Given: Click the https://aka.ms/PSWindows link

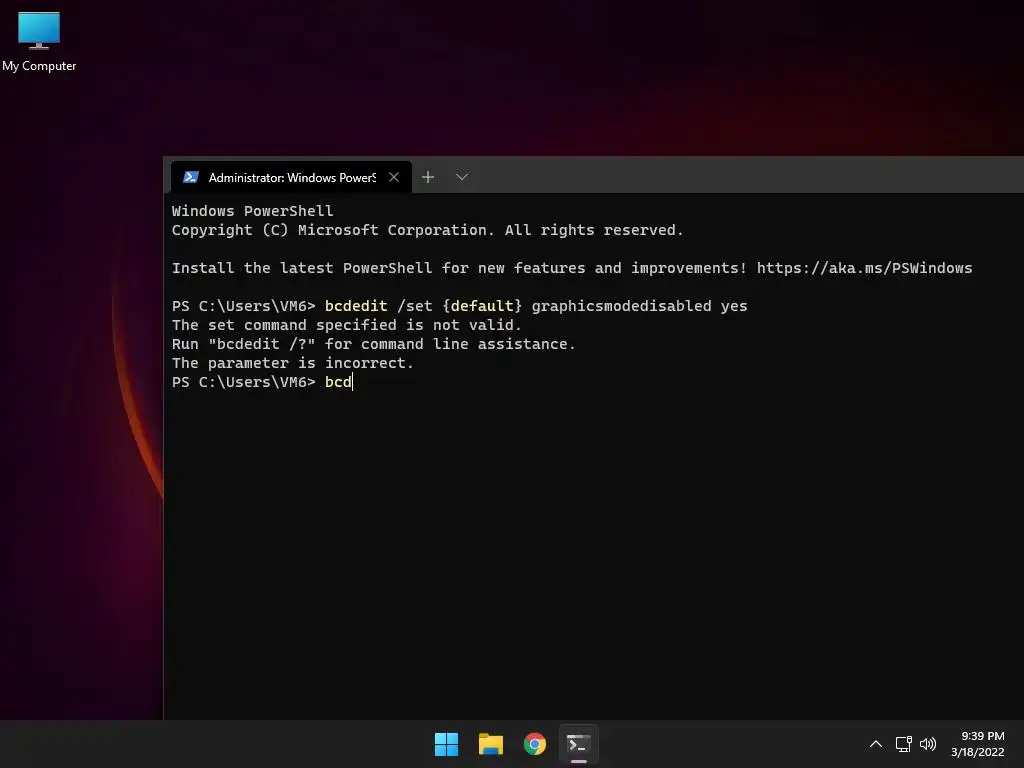Looking at the screenshot, I should coord(864,268).
